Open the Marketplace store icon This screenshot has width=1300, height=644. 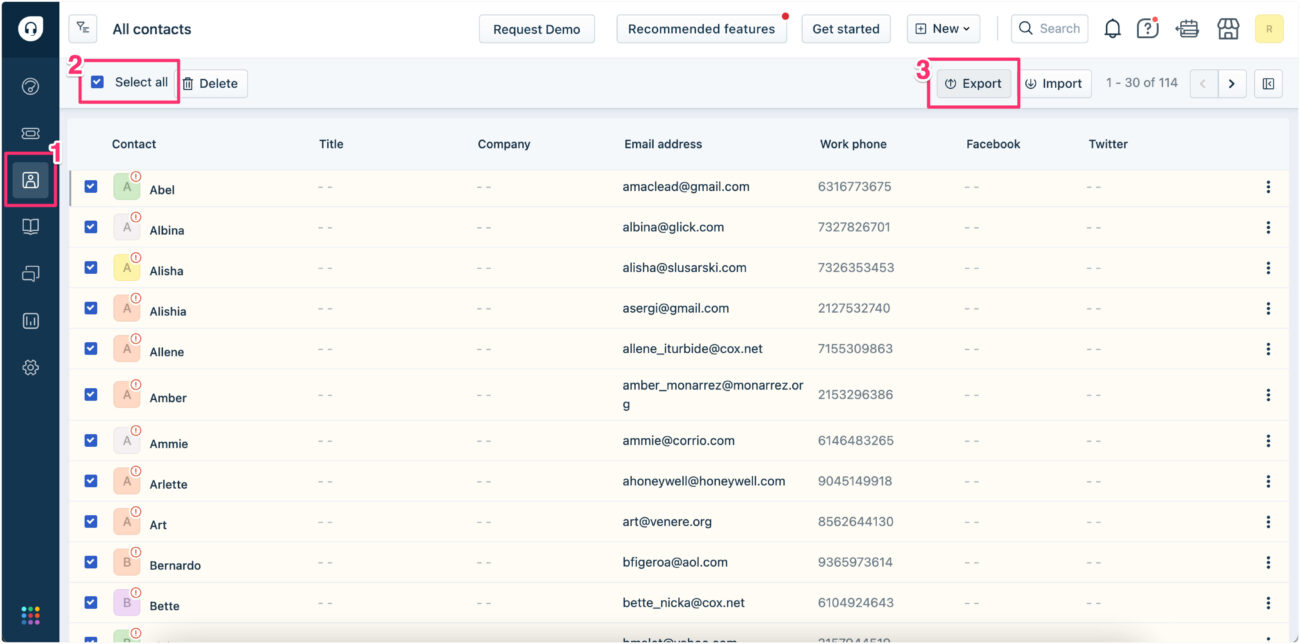[x=1228, y=28]
